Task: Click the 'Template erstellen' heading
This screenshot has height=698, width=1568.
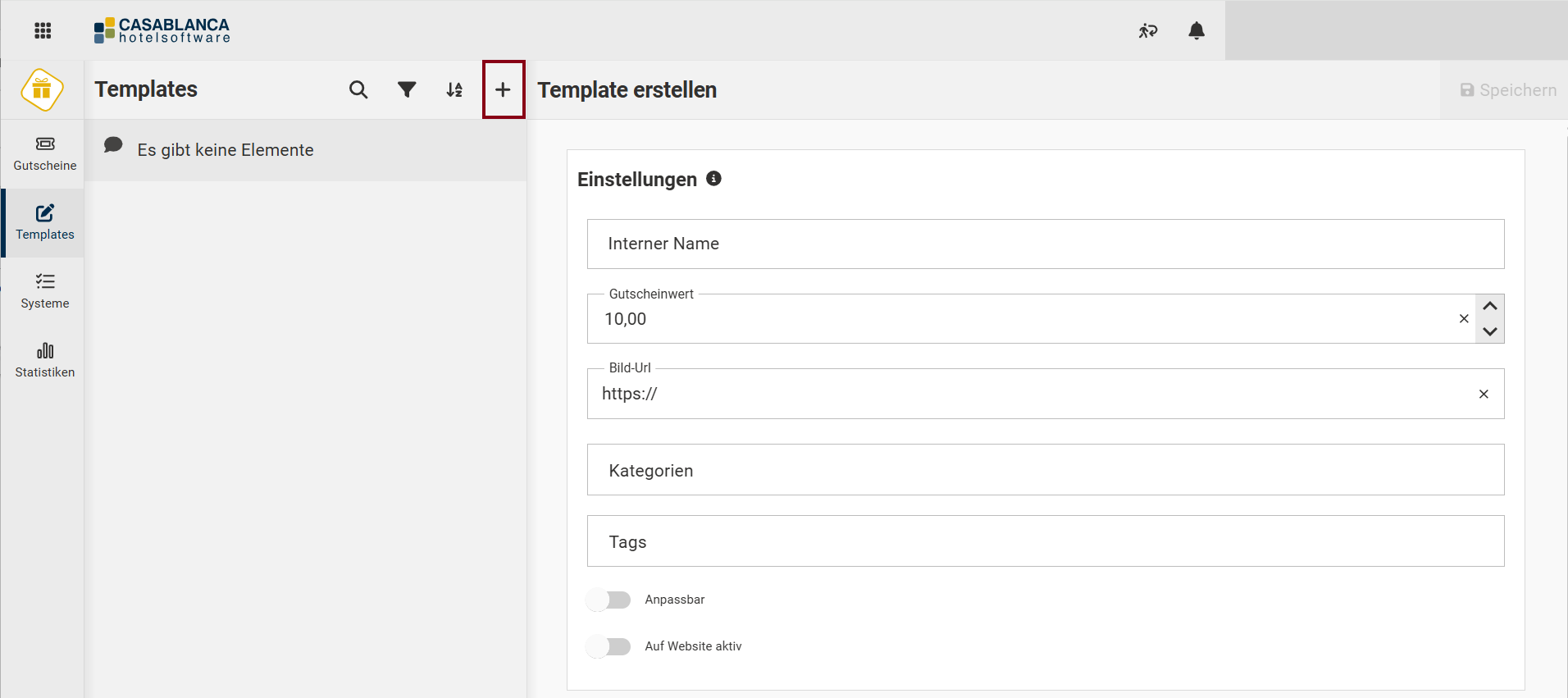Action: (x=627, y=90)
